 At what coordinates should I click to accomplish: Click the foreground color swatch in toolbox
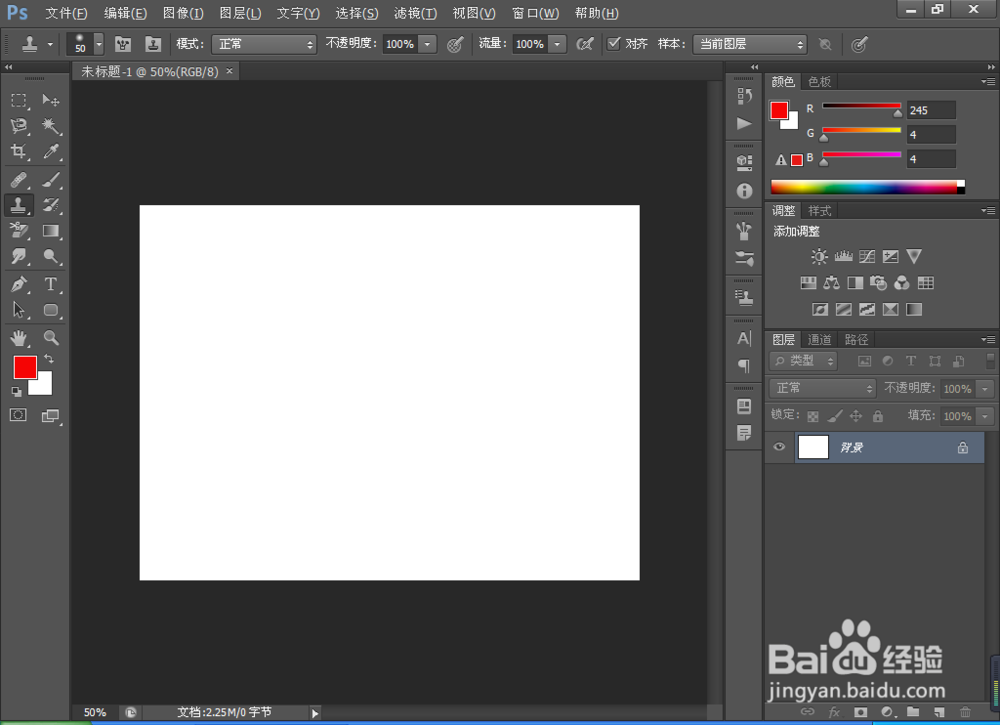coord(24,366)
